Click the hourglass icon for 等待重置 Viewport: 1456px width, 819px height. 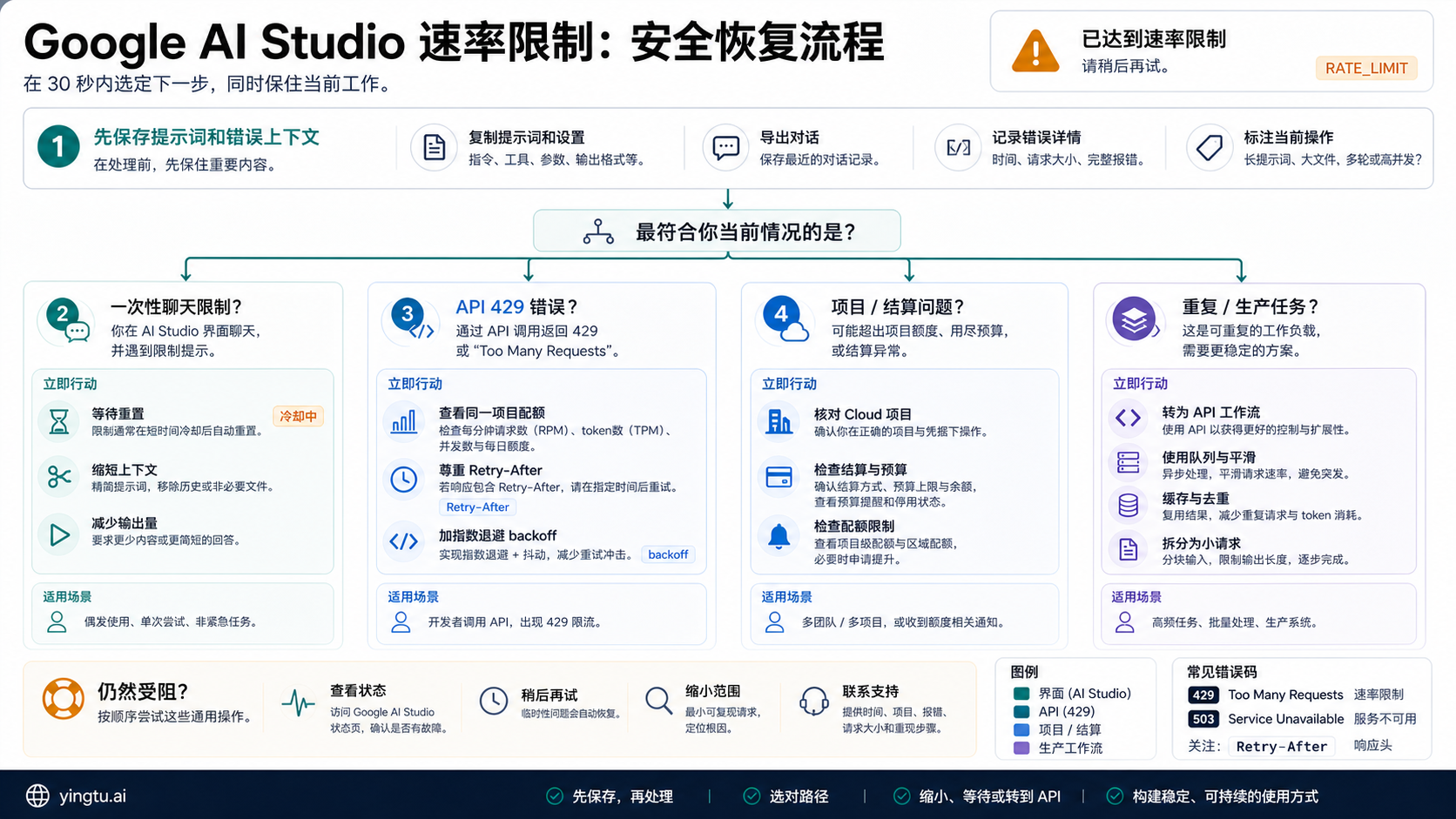(58, 421)
